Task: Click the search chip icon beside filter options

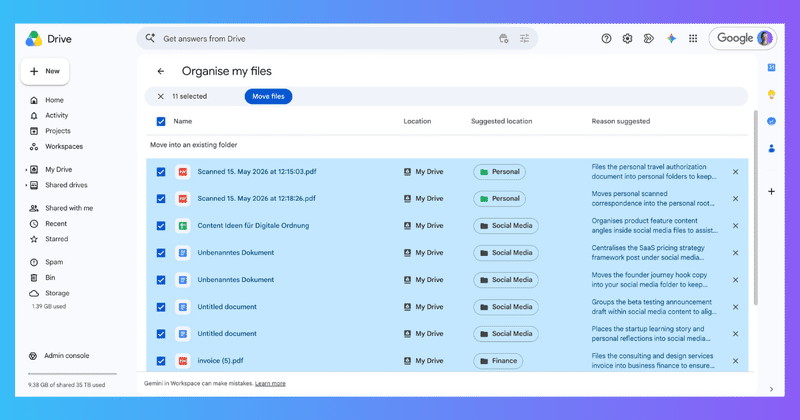Action: [504, 39]
